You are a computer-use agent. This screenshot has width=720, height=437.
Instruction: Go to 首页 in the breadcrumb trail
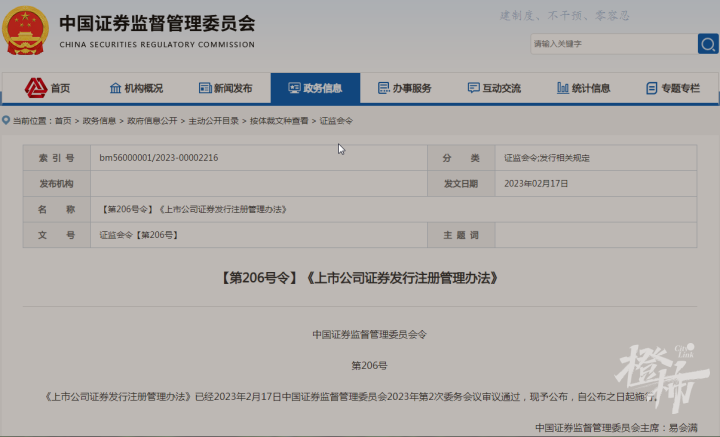click(63, 120)
